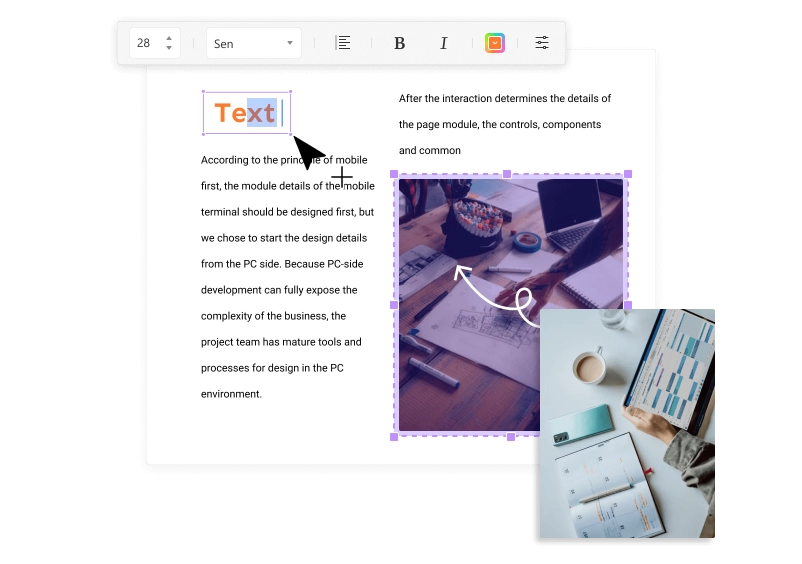Click the line "we chose to start the design details"

tap(284, 238)
